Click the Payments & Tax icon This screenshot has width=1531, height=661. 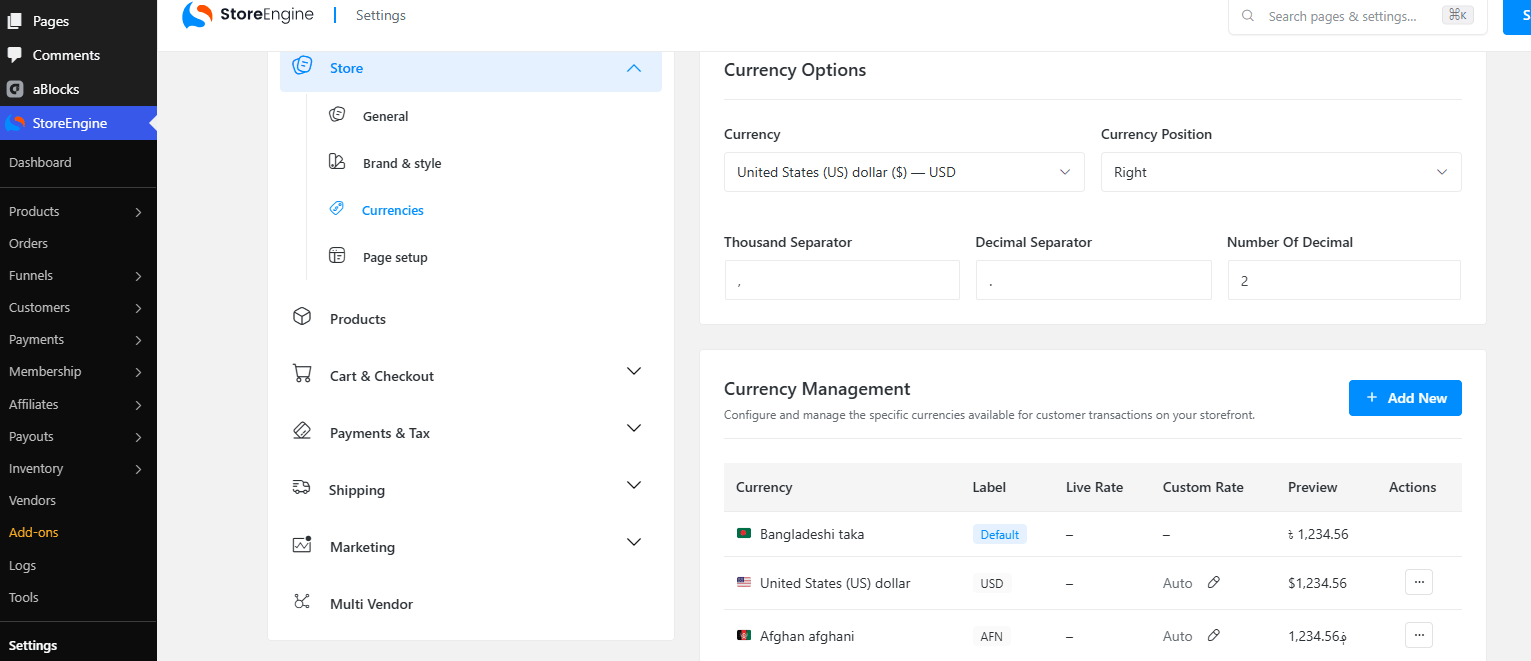(301, 431)
